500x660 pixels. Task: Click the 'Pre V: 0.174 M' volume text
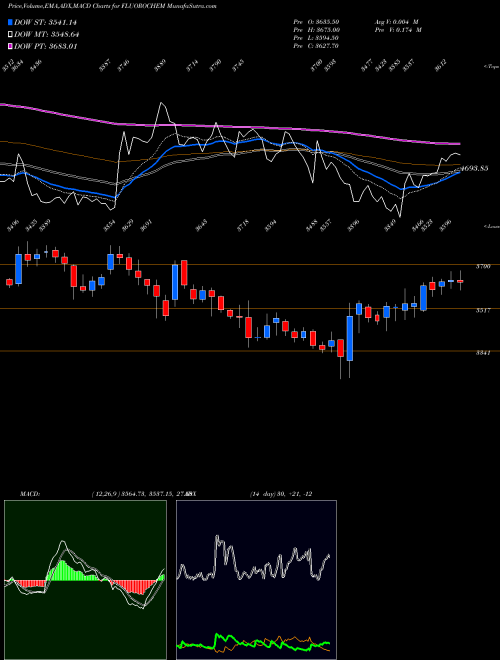(x=398, y=29)
